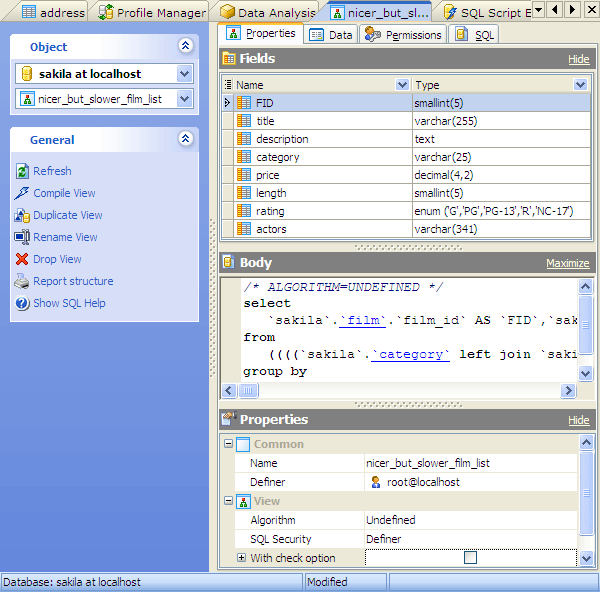The image size is (600, 592).
Task: Click the rating field column icon
Action: coord(244,210)
